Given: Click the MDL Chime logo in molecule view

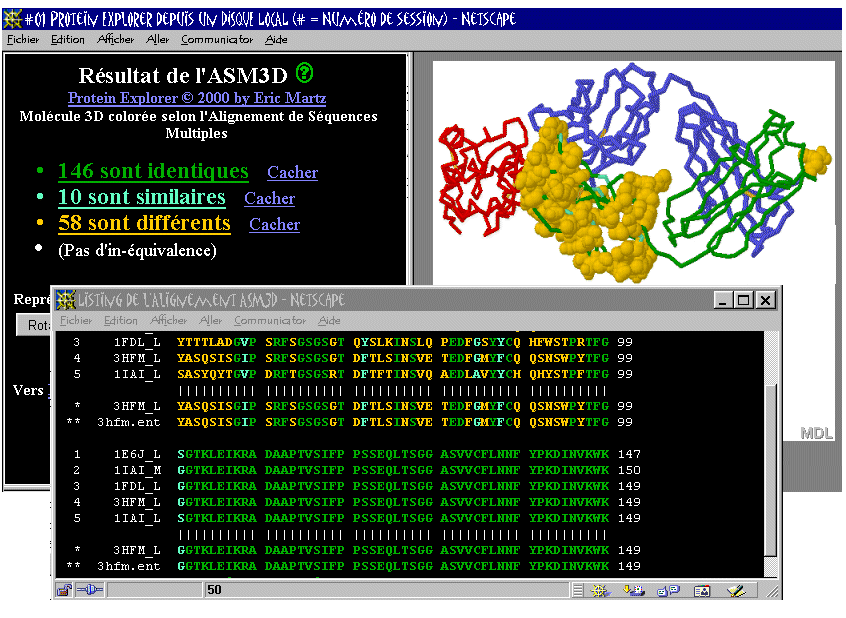Looking at the screenshot, I should (x=816, y=433).
